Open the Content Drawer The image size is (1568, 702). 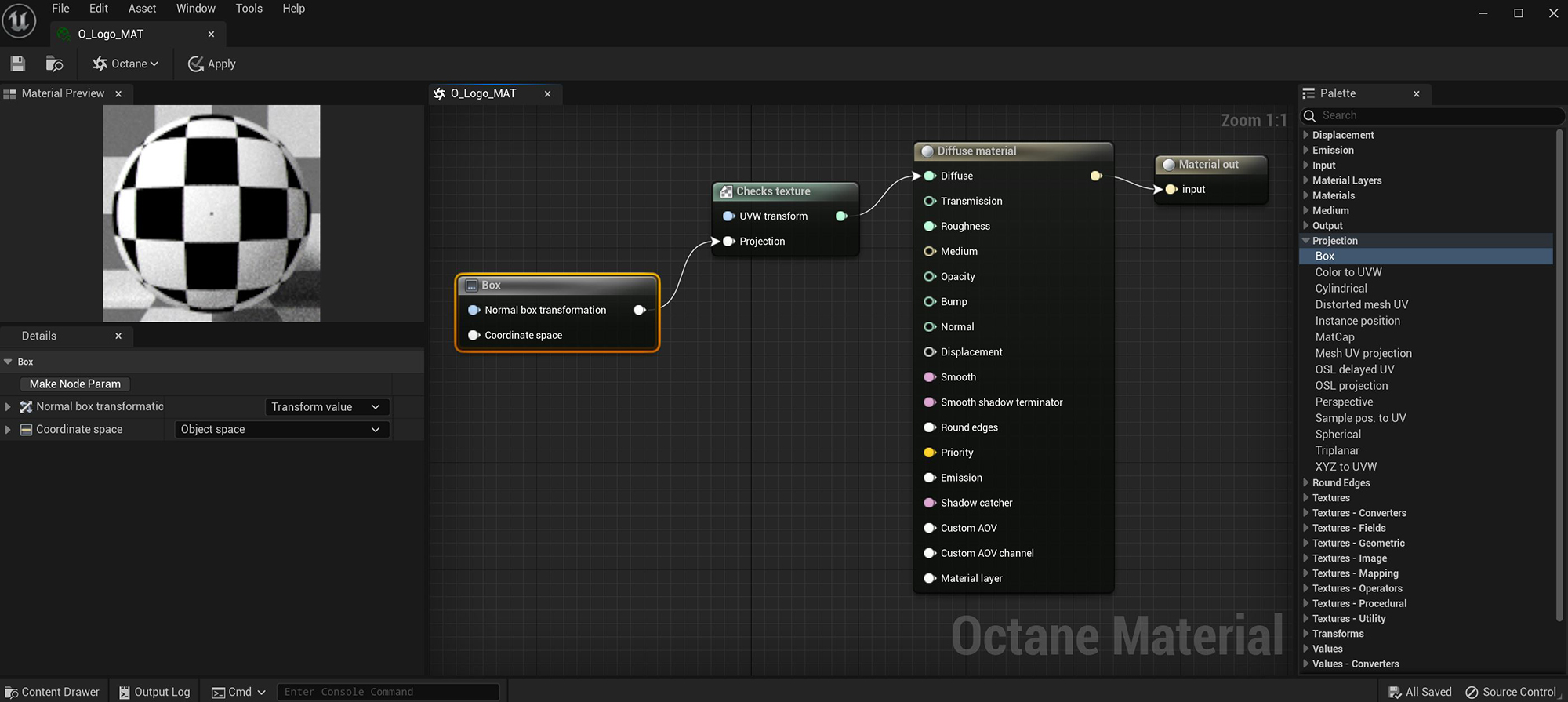coord(53,692)
